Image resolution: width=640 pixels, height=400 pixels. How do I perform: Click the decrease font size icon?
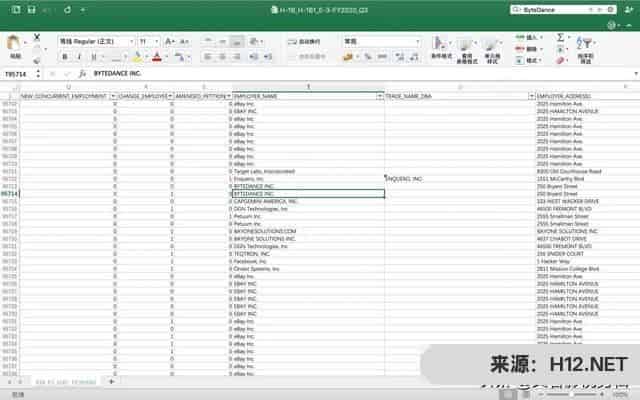click(184, 41)
